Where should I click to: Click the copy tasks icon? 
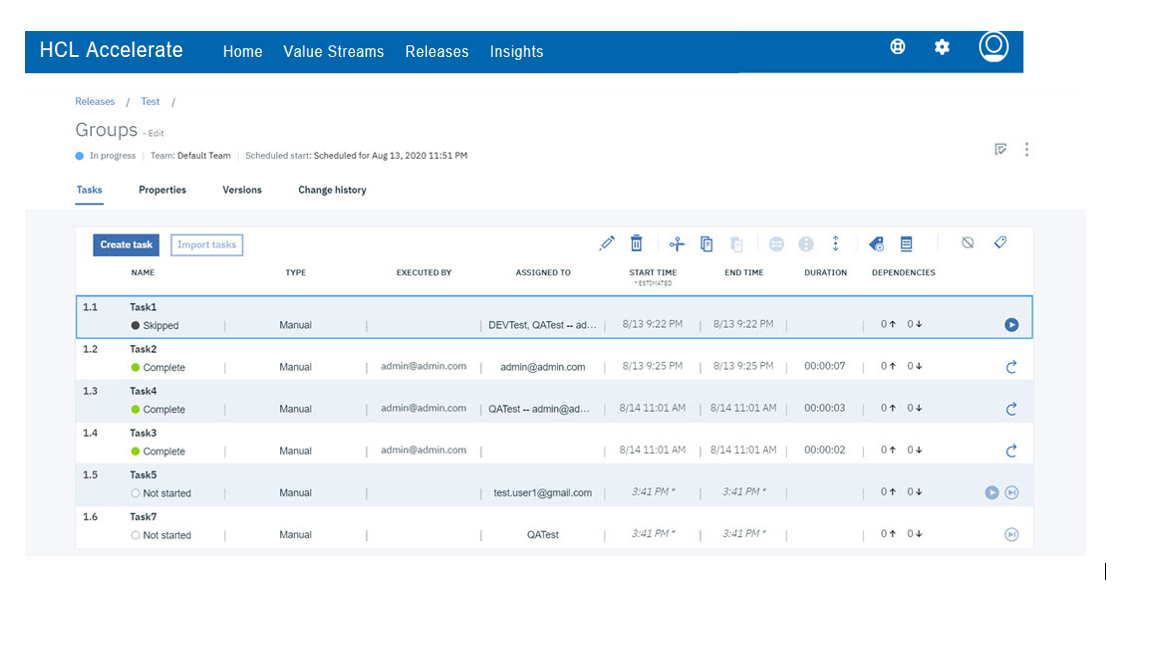pyautogui.click(x=706, y=243)
